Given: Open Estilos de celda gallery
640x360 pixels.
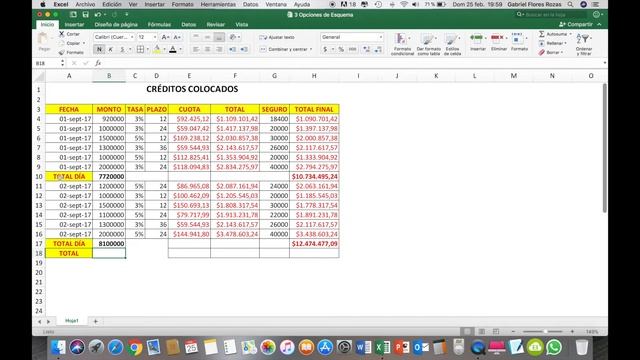Looking at the screenshot, I should click(452, 44).
